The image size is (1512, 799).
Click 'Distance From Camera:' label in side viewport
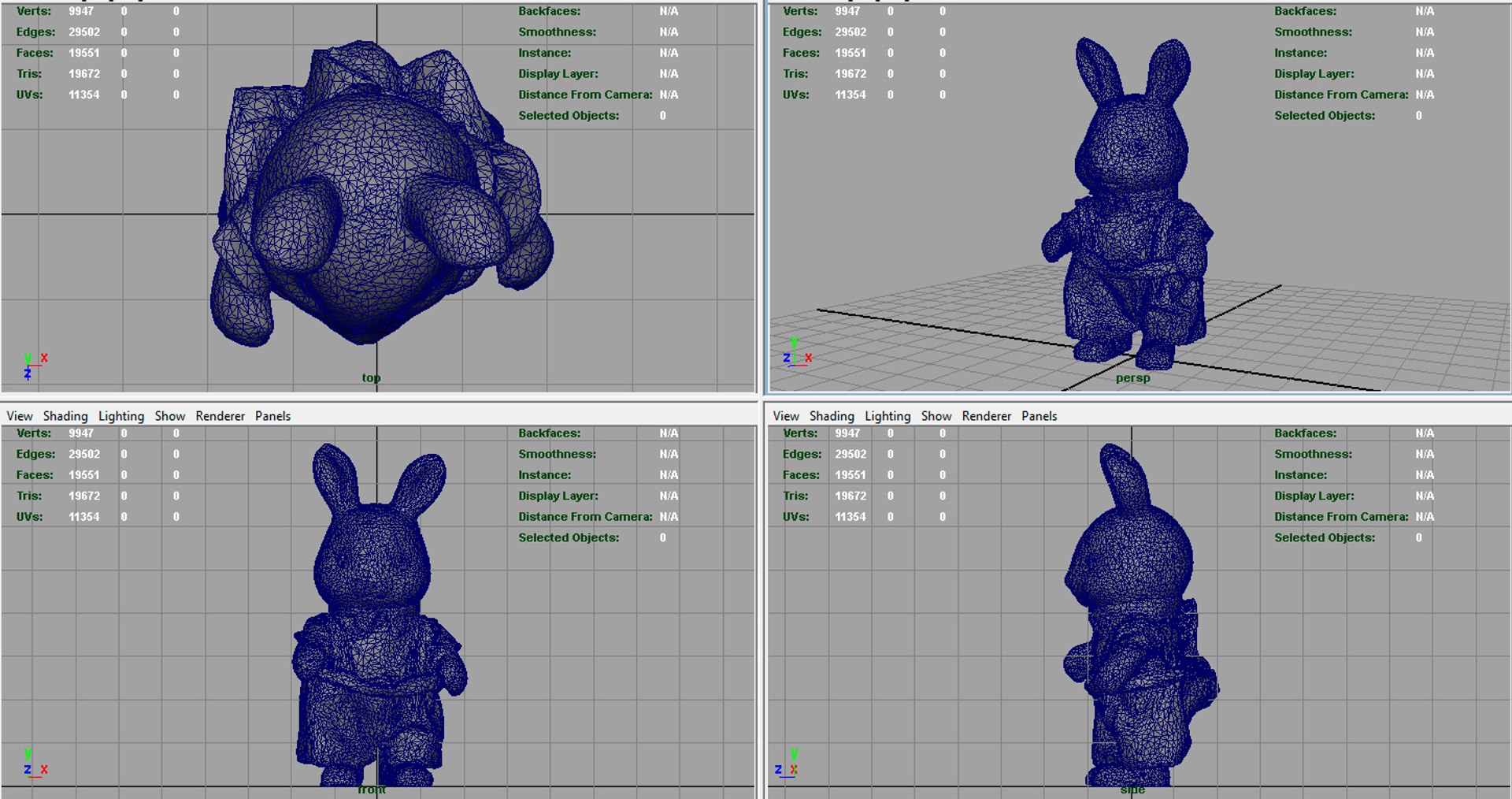point(1342,517)
